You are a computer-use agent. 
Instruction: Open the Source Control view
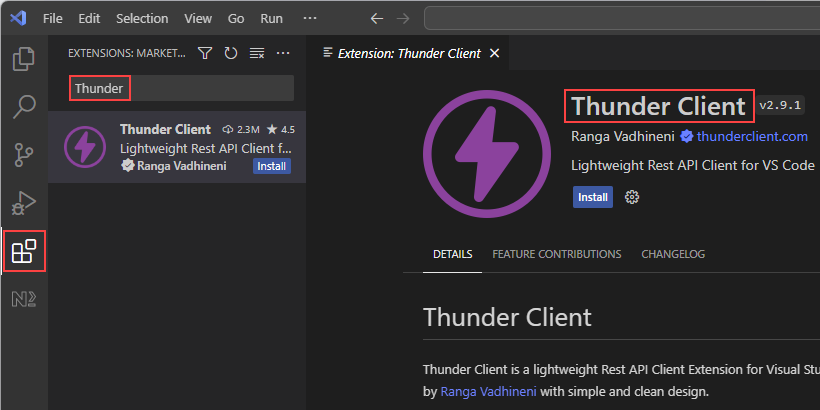(x=24, y=155)
